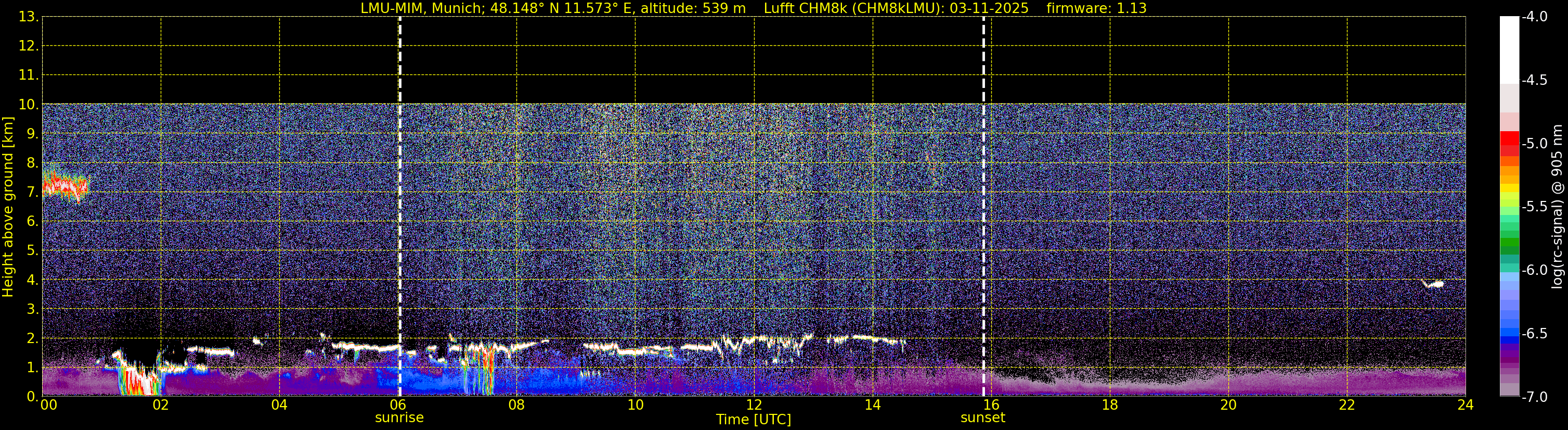This screenshot has height=430, width=1568.
Task: Click the "sunset" label below the time axis
Action: [x=983, y=418]
